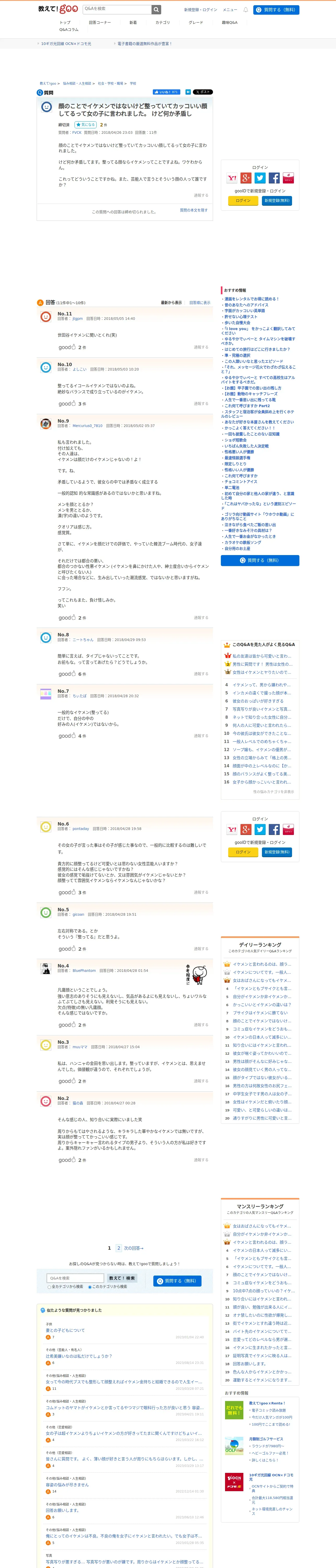This screenshot has width=336, height=1568.
Task: Click header Q&Aを検索 input field
Action: point(116,9)
